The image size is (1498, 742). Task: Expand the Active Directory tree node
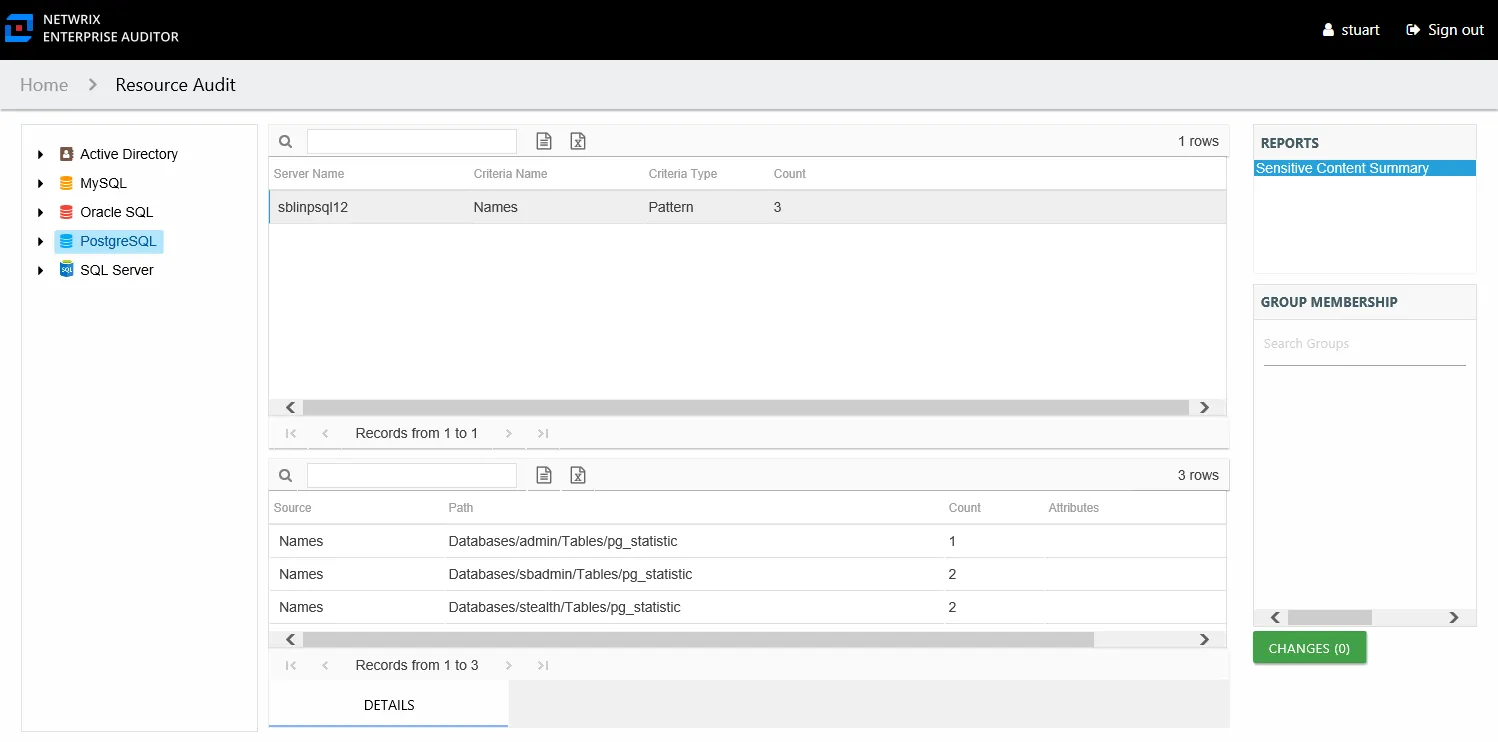tap(40, 154)
